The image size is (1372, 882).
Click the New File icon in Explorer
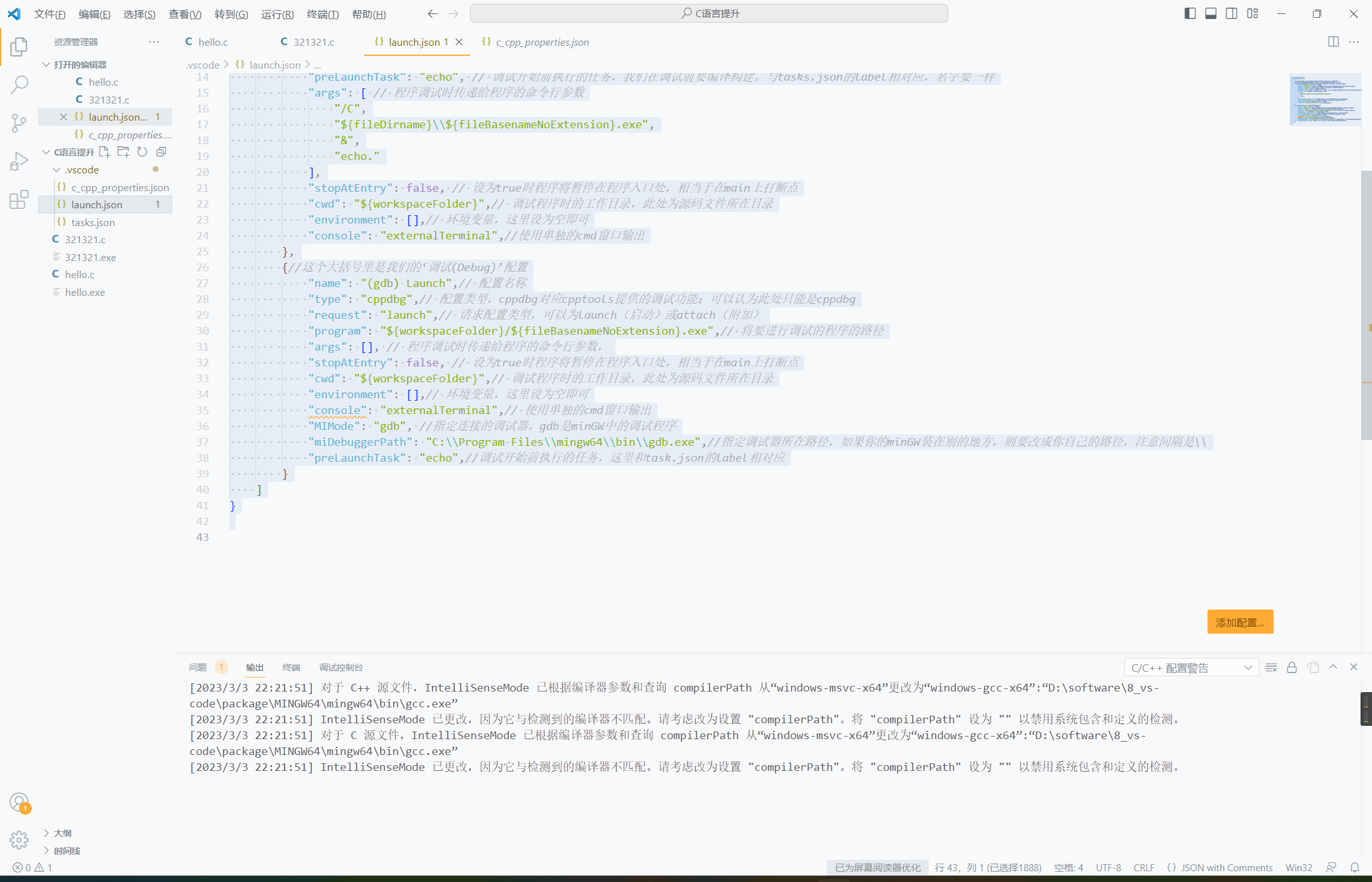[x=104, y=152]
